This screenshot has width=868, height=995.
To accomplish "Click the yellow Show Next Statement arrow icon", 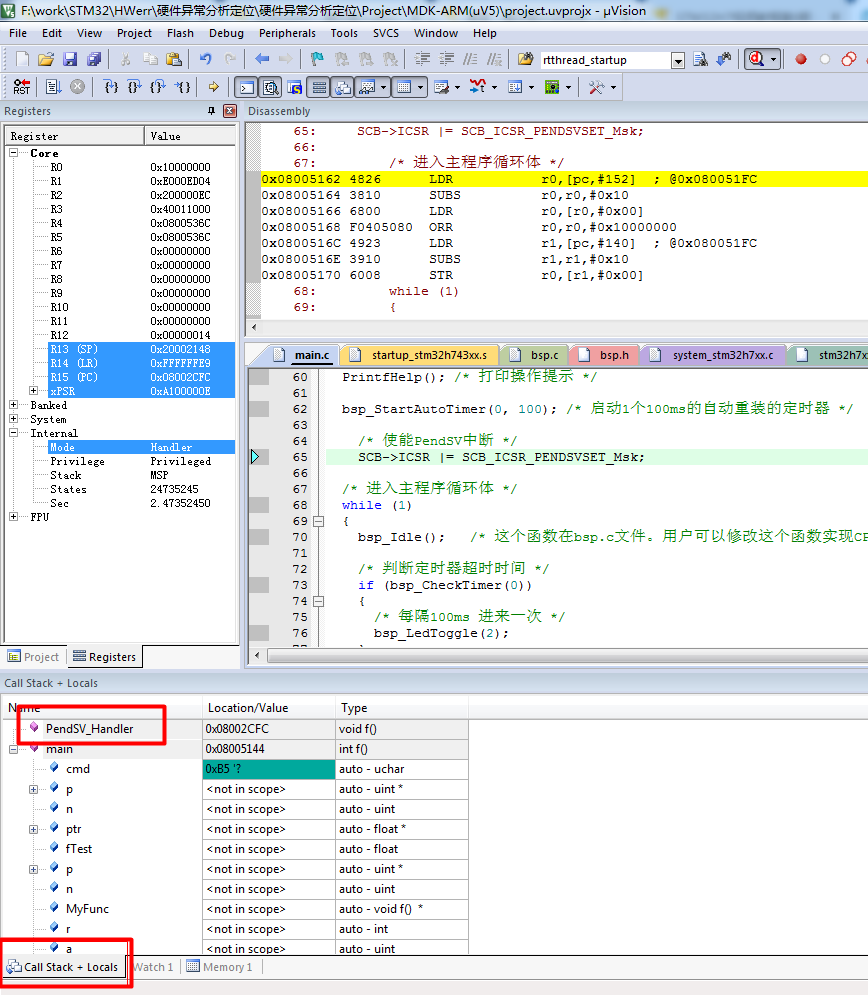I will point(213,87).
